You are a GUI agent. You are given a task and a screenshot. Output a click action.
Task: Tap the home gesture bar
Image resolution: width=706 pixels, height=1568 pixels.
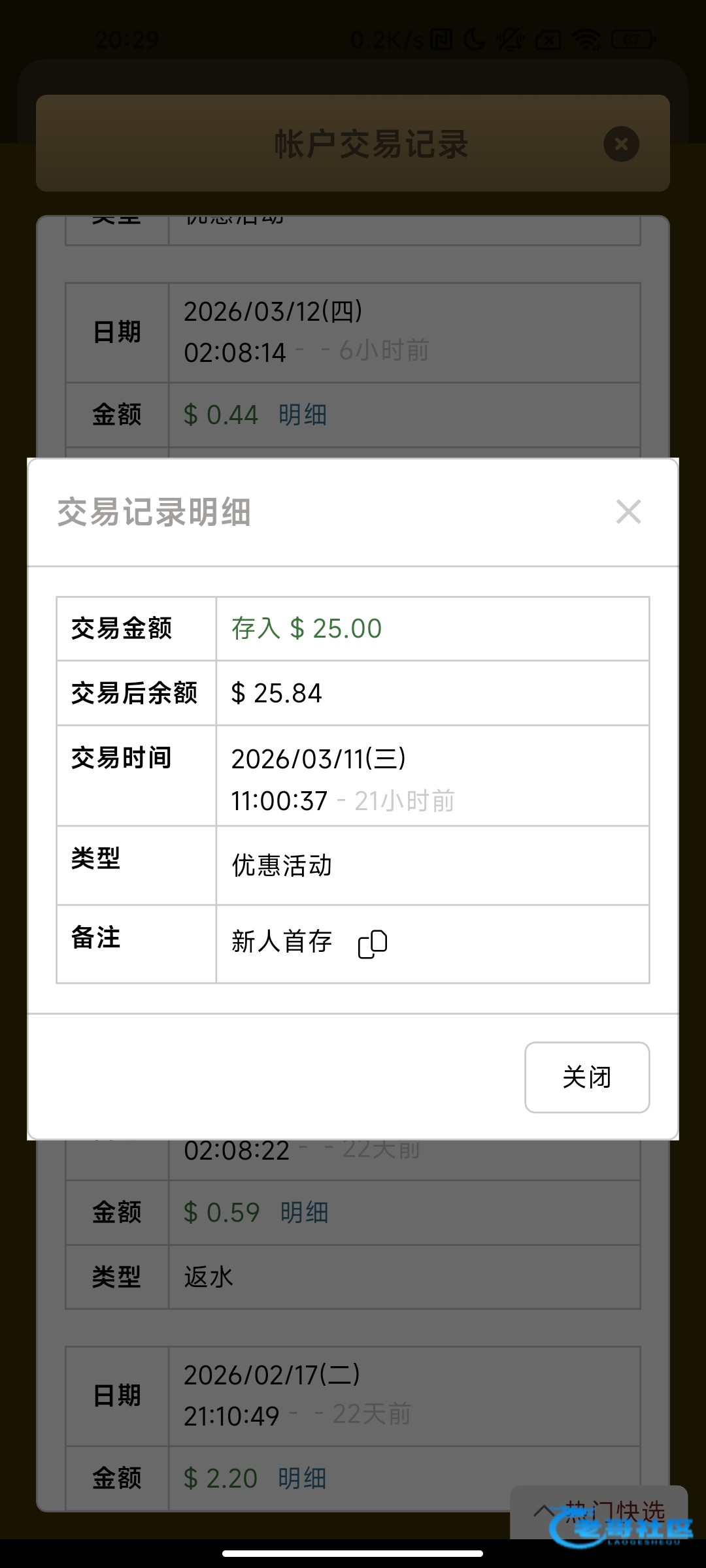[353, 1553]
